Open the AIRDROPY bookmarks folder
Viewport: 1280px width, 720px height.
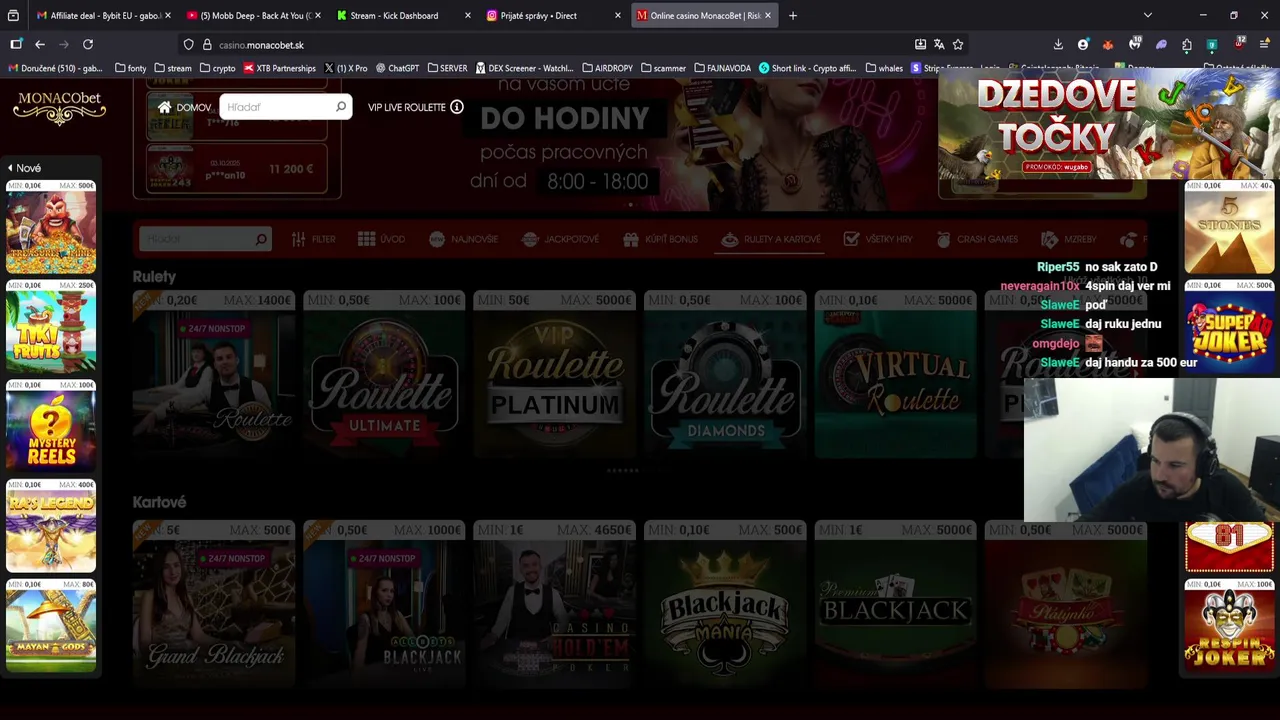pyautogui.click(x=607, y=68)
